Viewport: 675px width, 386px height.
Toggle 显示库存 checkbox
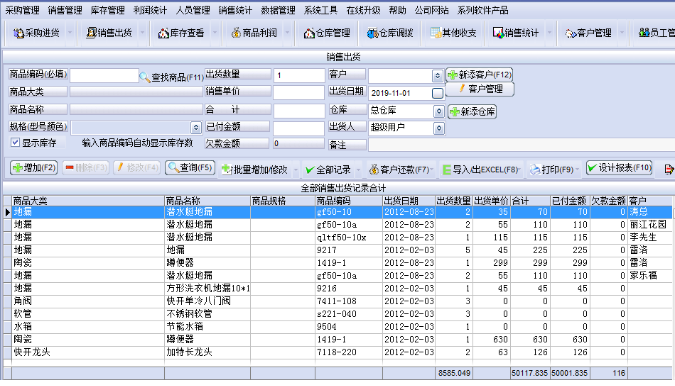point(15,142)
